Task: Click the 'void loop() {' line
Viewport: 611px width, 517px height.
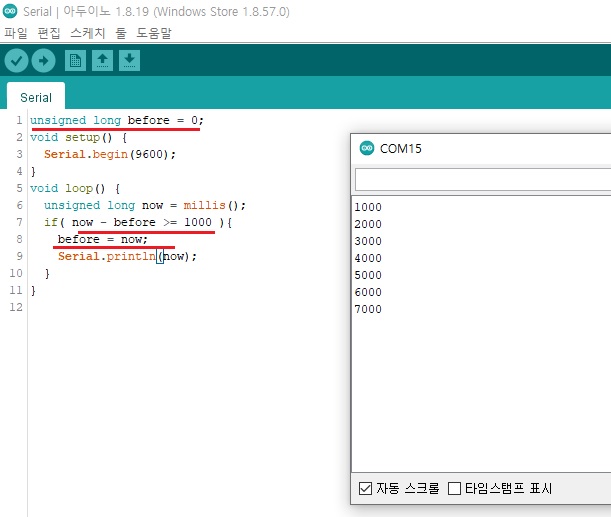Action: [x=75, y=188]
